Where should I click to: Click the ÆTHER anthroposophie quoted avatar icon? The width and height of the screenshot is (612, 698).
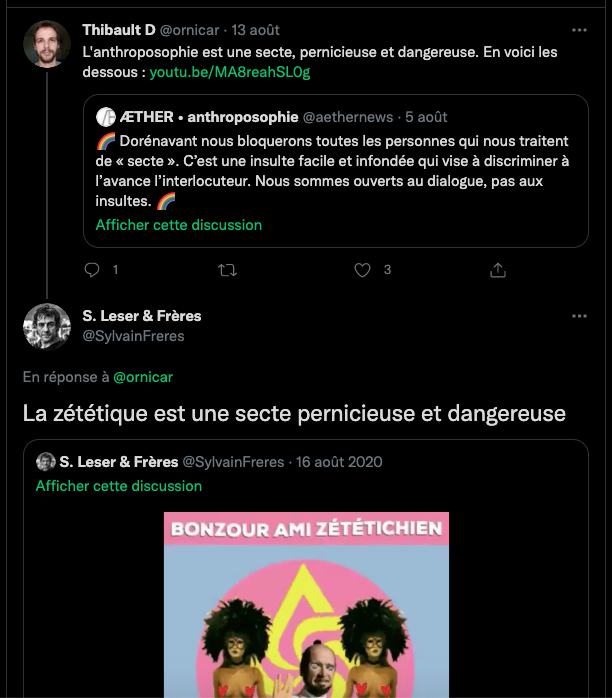[x=105, y=117]
